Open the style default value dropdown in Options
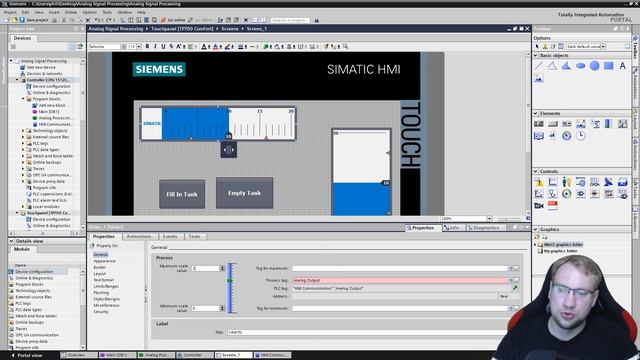The image size is (640, 360). (x=603, y=47)
